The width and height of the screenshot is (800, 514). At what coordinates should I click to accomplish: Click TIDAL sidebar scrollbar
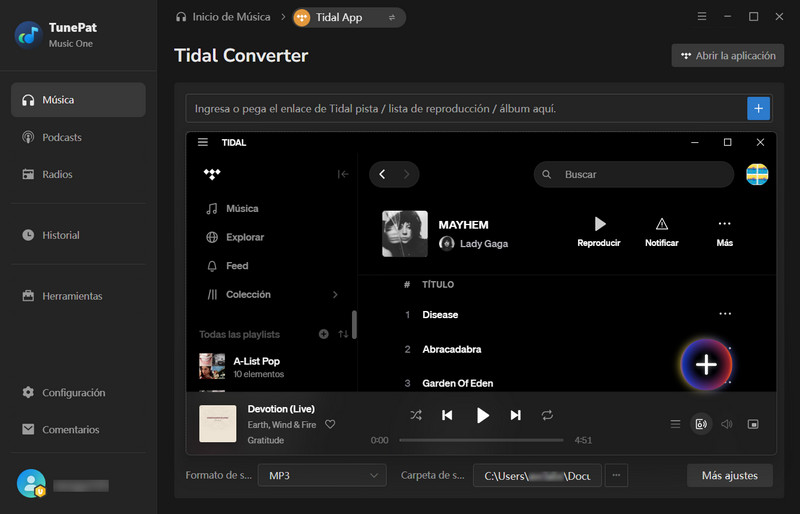point(354,325)
